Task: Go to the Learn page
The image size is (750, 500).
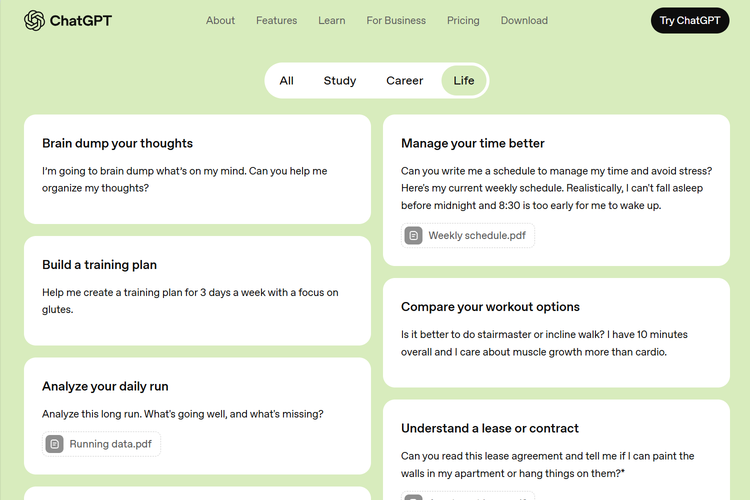Action: pyautogui.click(x=332, y=20)
